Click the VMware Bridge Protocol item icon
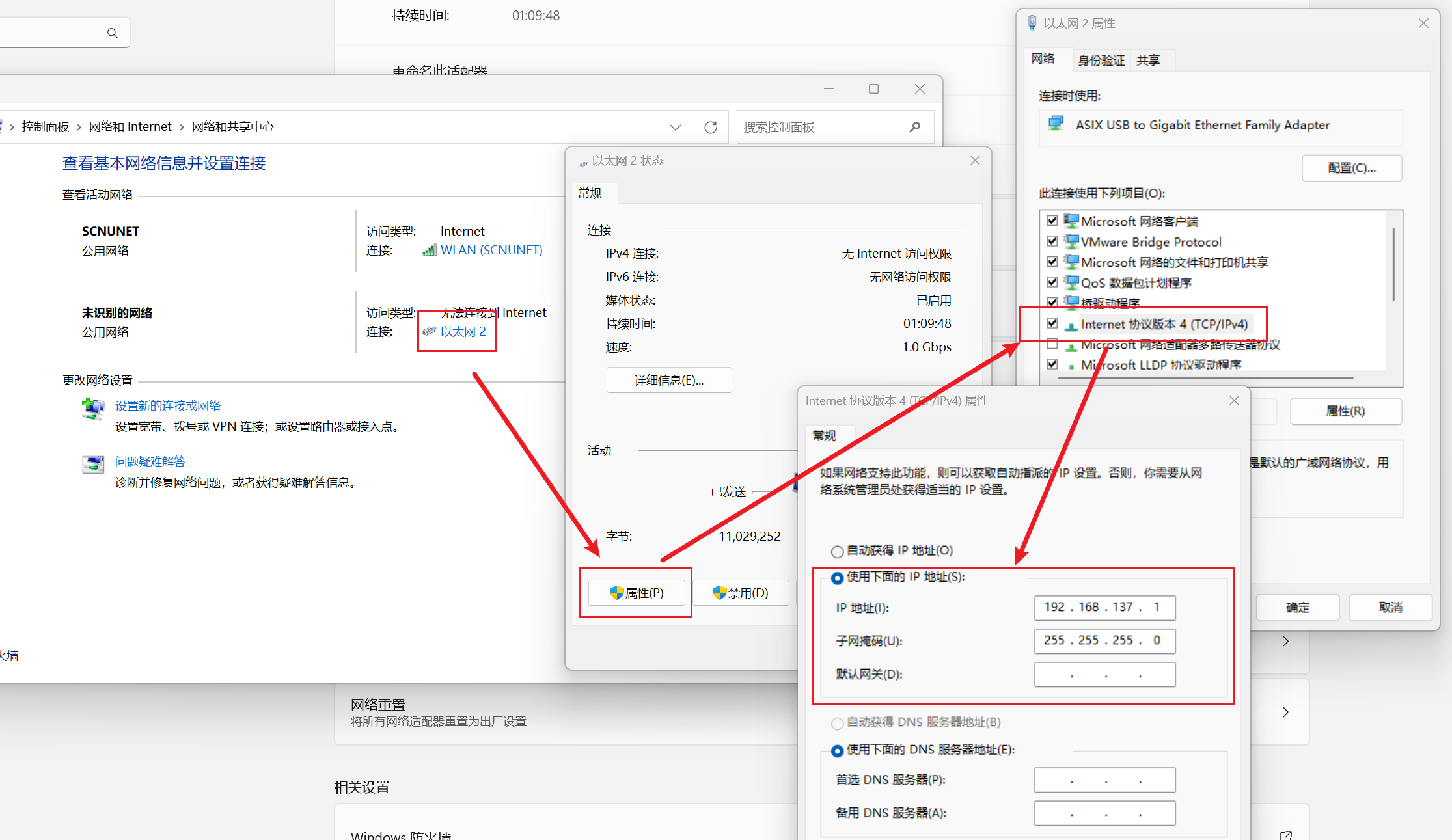Screen dimensions: 1452x840 pos(1071,241)
